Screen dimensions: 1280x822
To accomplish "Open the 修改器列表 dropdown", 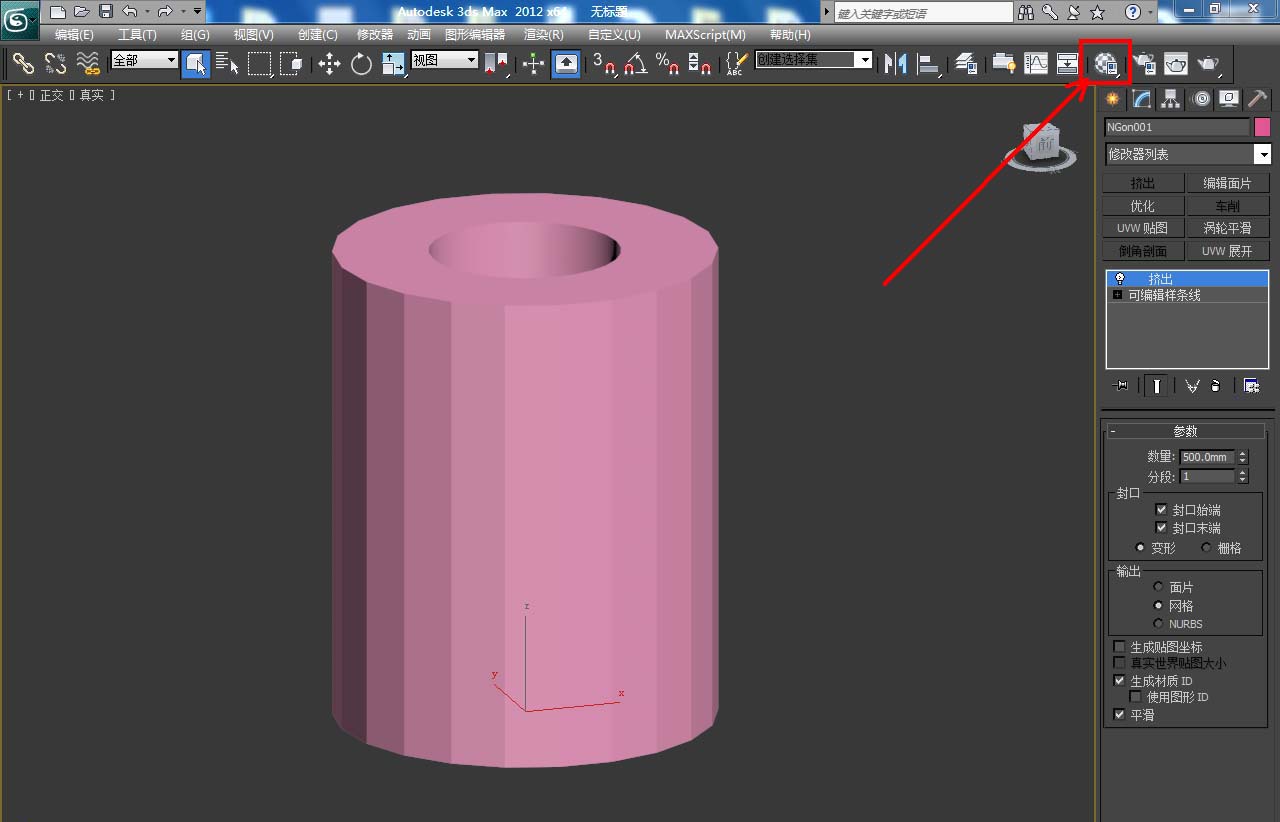I will pyautogui.click(x=1188, y=154).
